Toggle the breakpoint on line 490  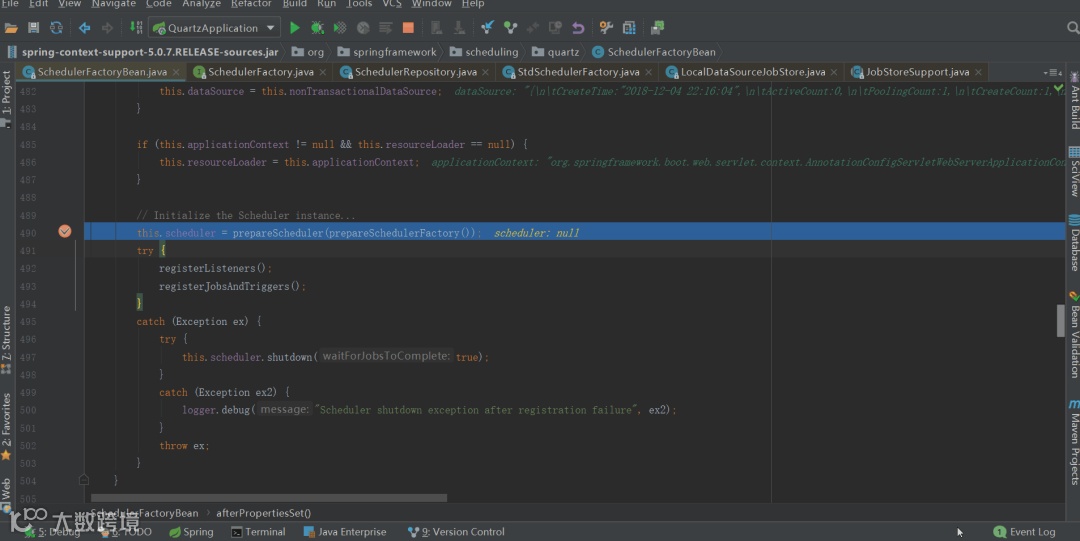[65, 232]
